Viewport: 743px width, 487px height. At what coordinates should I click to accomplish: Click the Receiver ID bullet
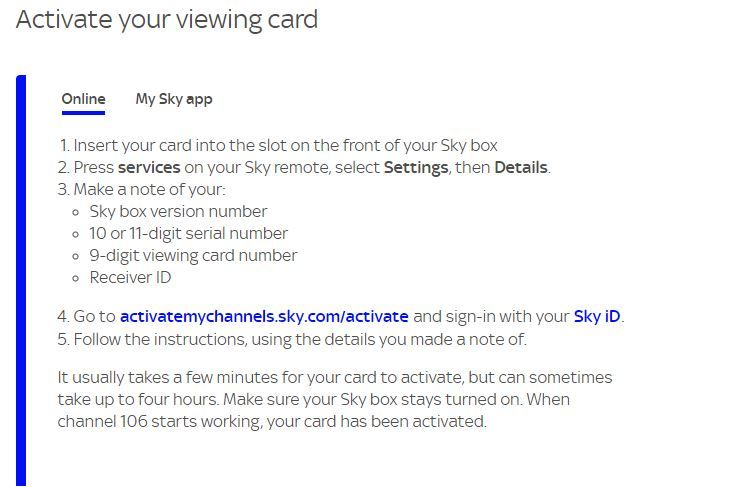pos(130,278)
